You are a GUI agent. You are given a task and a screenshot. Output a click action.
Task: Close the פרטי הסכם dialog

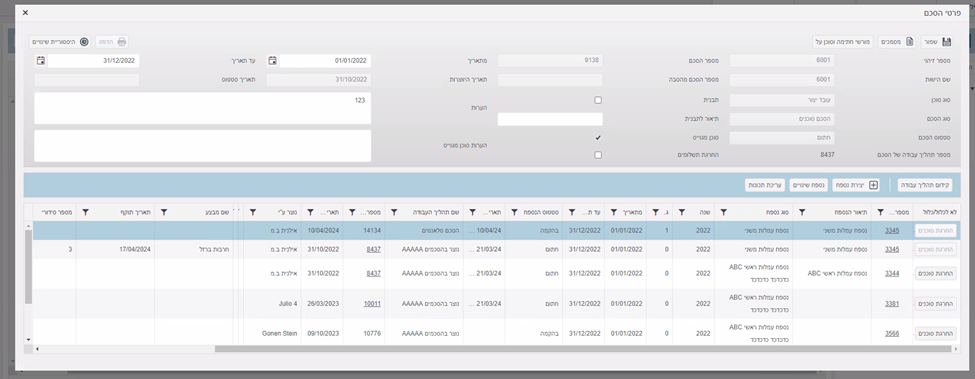click(25, 12)
